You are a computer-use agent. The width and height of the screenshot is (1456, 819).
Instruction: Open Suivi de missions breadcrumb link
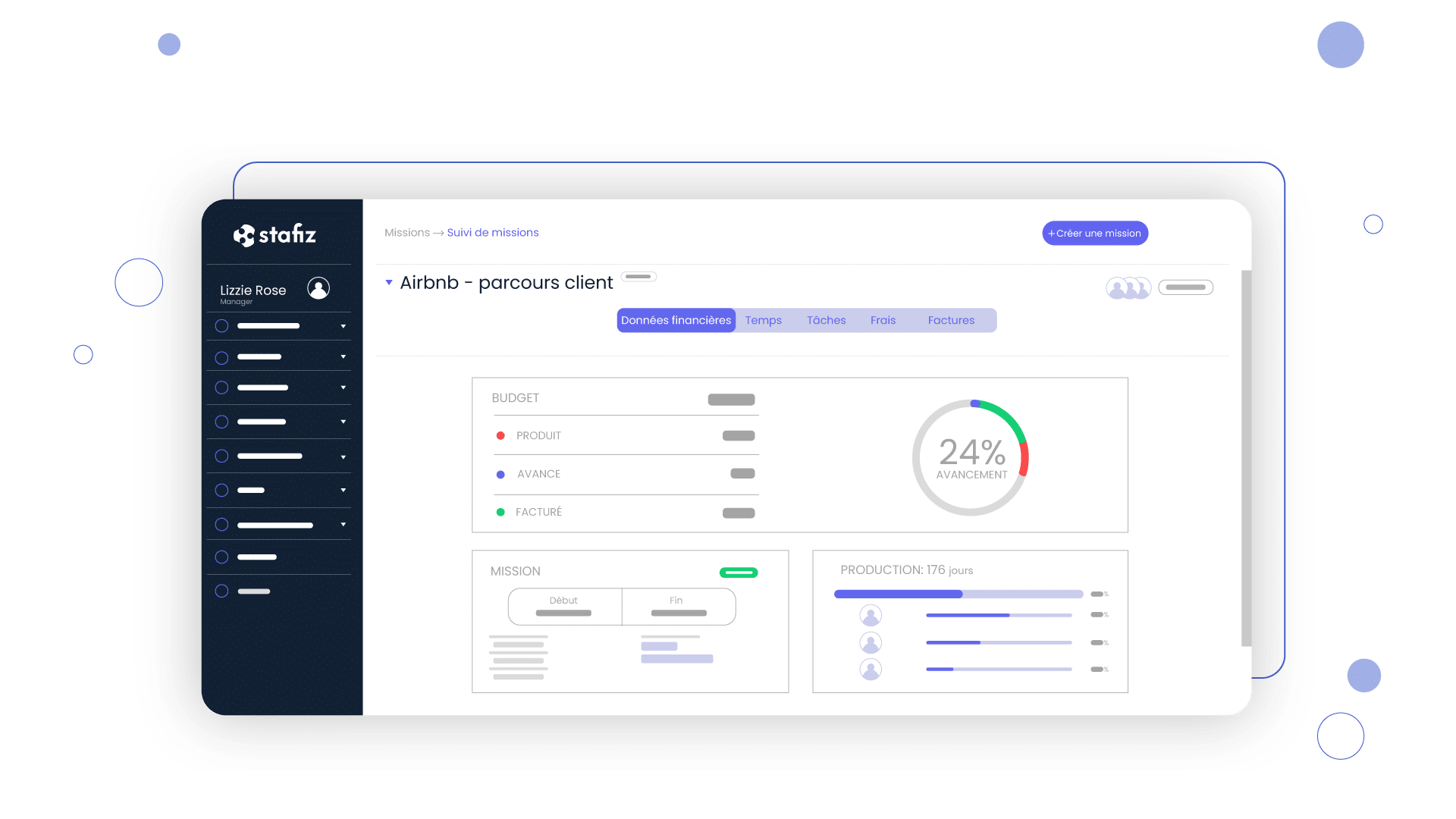[493, 233]
